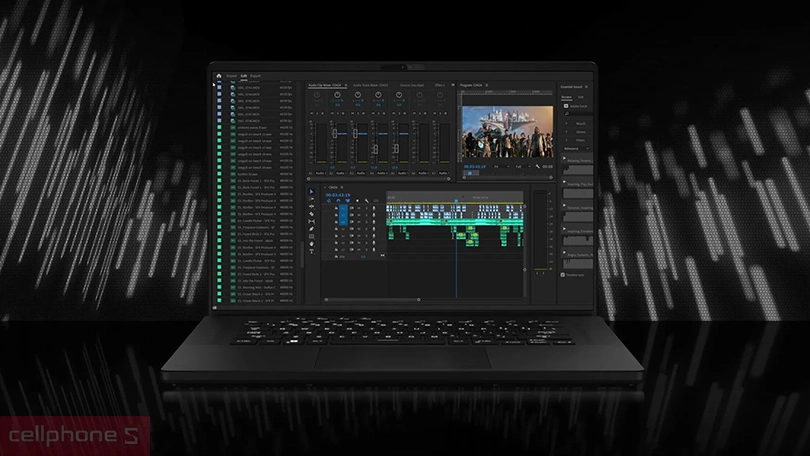Switch to Edit tab in Essential Sound
Image resolution: width=810 pixels, height=456 pixels.
(581, 97)
